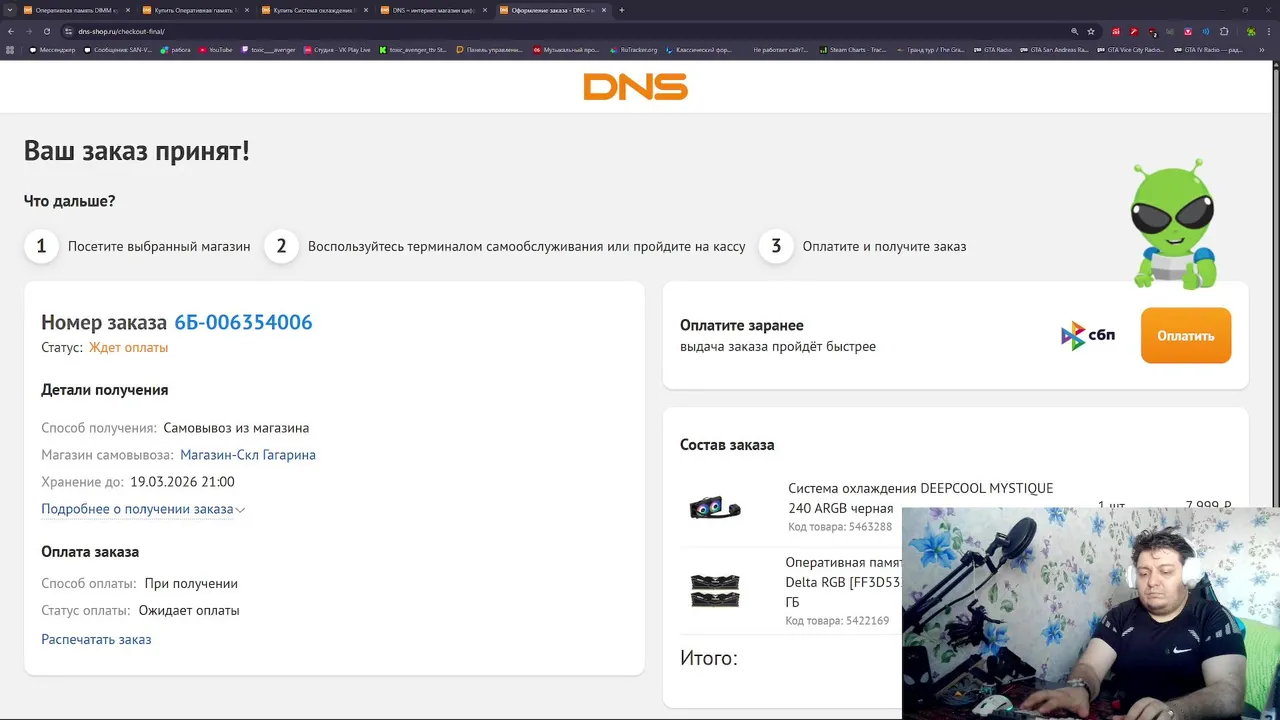Open the zoom magnifier icon in the address bar
This screenshot has height=720, width=1280.
click(1075, 31)
